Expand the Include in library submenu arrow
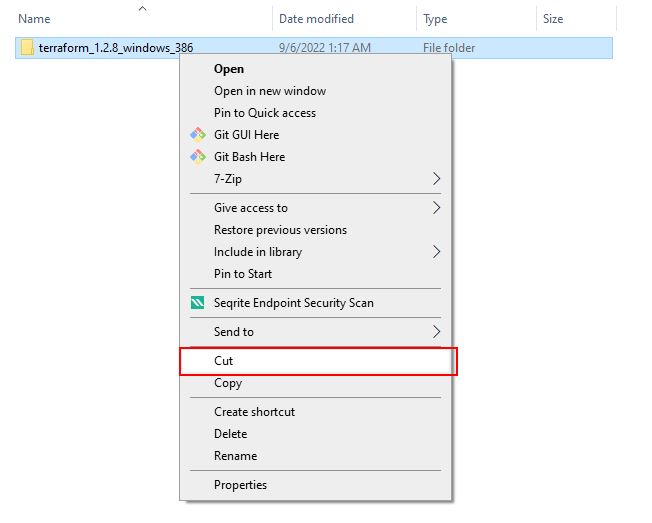652x523 pixels. coord(436,252)
